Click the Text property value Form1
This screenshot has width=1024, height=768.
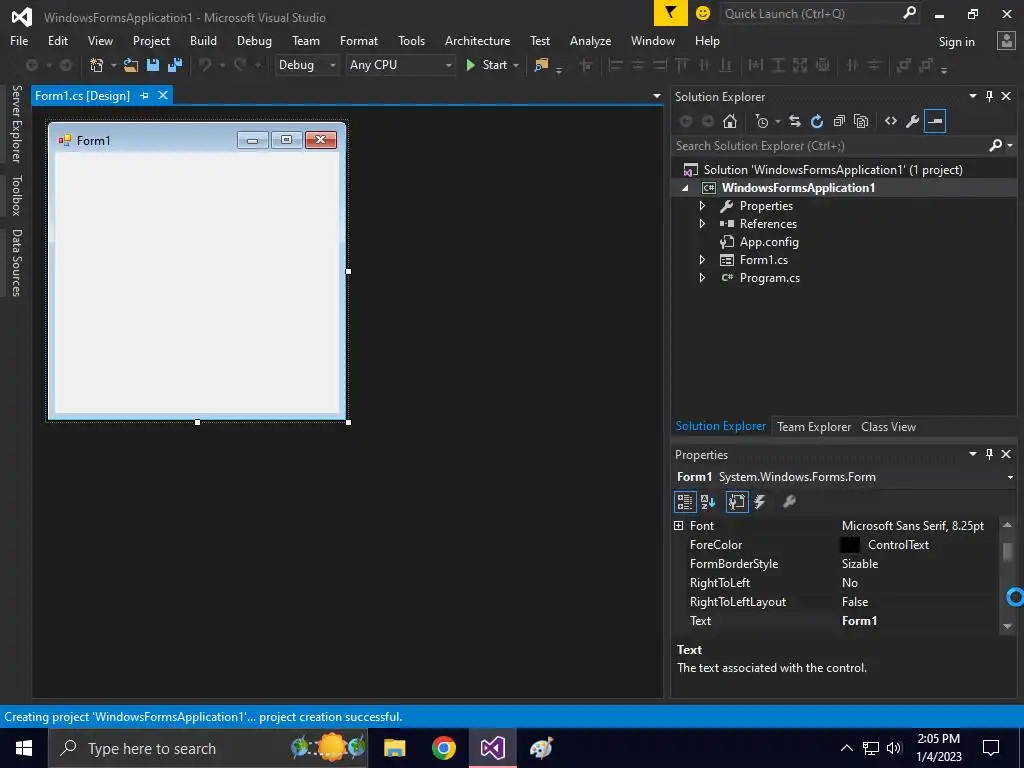point(859,620)
